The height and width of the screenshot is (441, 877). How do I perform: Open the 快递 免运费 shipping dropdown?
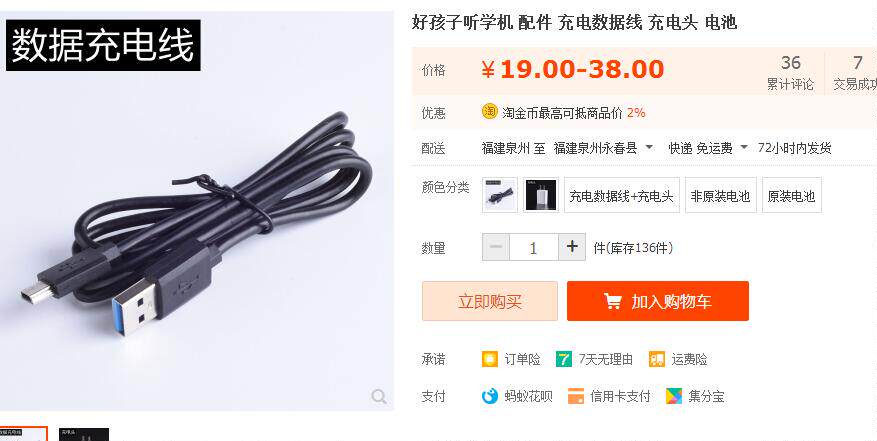[x=708, y=148]
